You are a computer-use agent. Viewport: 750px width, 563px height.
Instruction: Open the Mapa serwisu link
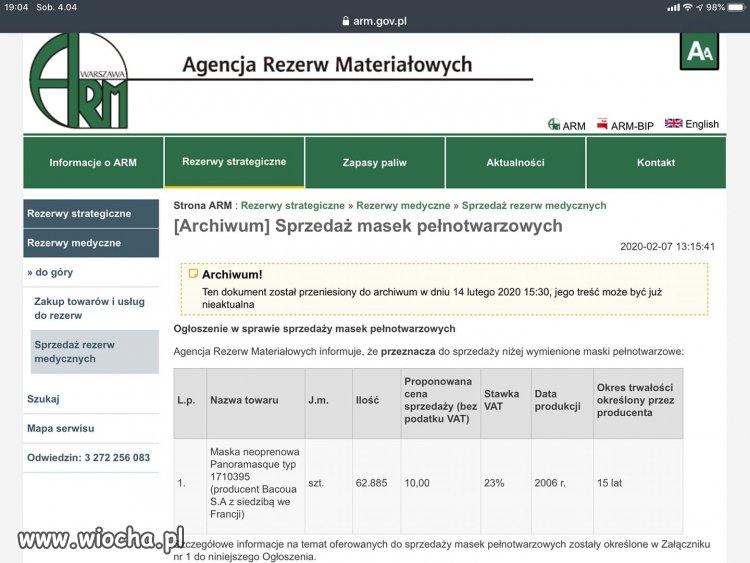tap(61, 428)
